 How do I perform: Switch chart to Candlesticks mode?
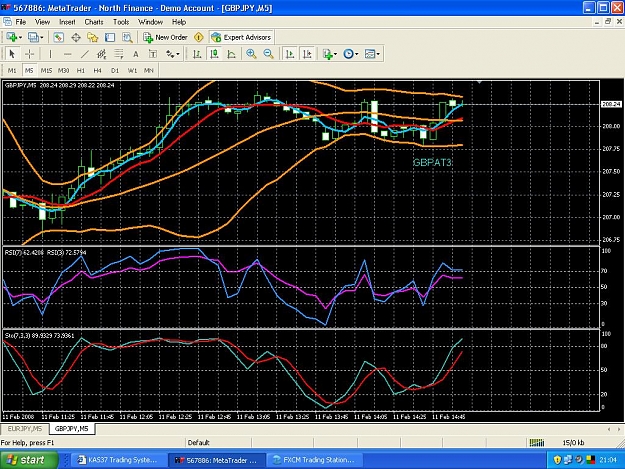point(214,54)
